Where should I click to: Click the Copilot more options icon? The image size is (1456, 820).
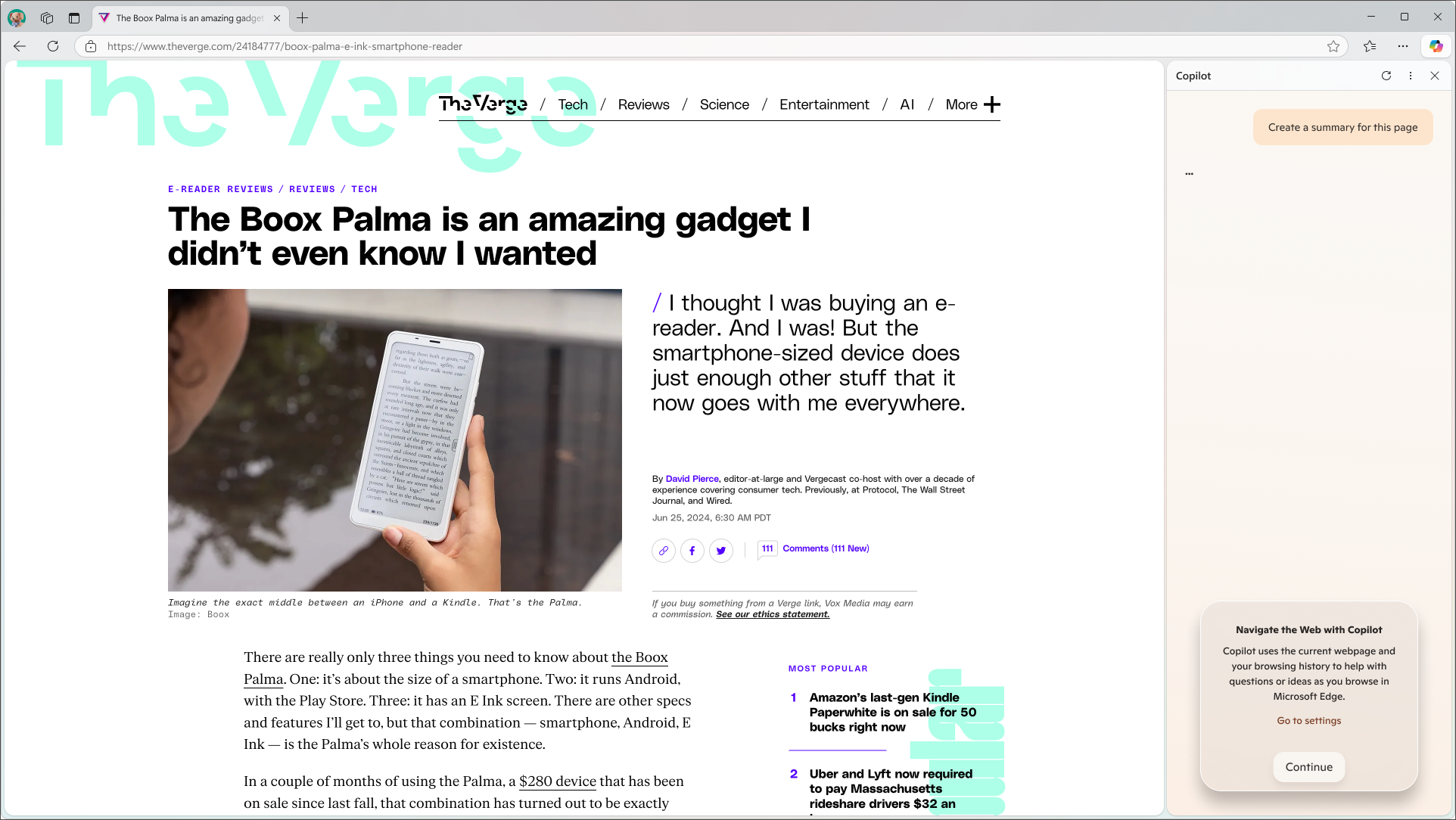coord(1411,76)
